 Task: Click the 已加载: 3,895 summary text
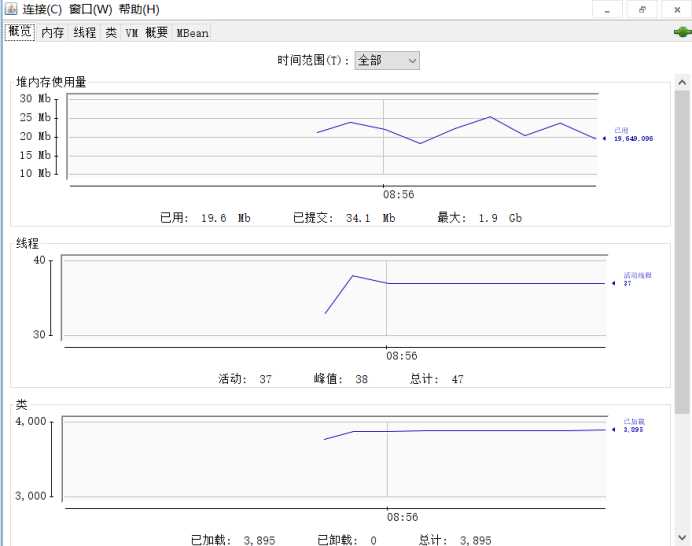(x=233, y=540)
